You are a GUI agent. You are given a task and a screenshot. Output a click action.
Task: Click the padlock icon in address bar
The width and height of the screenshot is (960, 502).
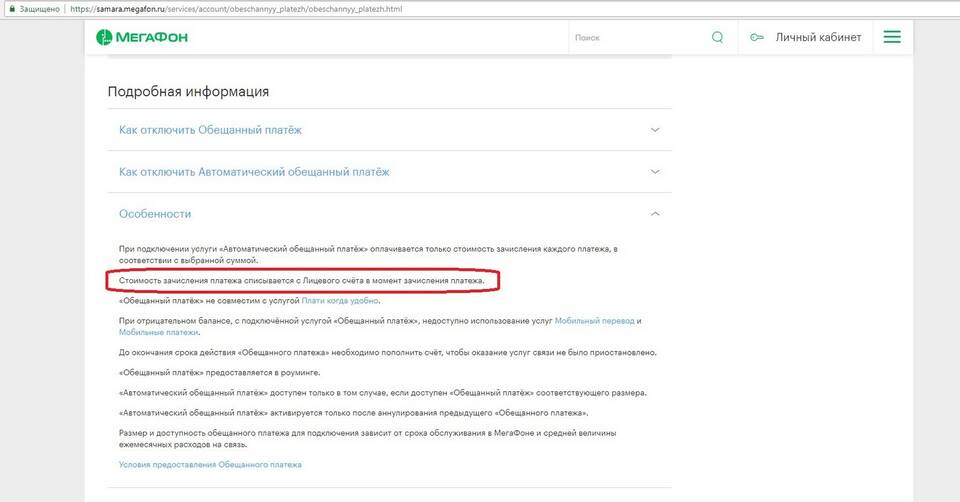tap(11, 9)
